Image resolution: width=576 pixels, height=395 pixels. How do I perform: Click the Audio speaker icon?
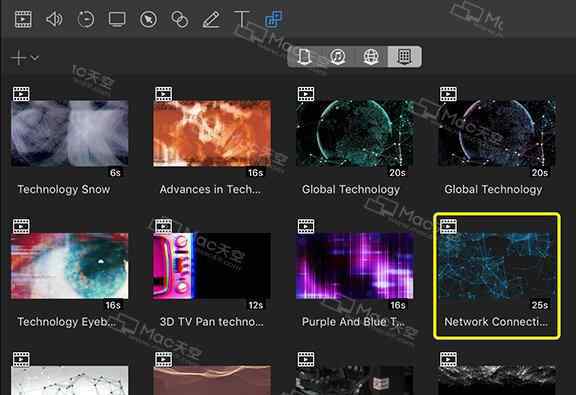[x=54, y=19]
